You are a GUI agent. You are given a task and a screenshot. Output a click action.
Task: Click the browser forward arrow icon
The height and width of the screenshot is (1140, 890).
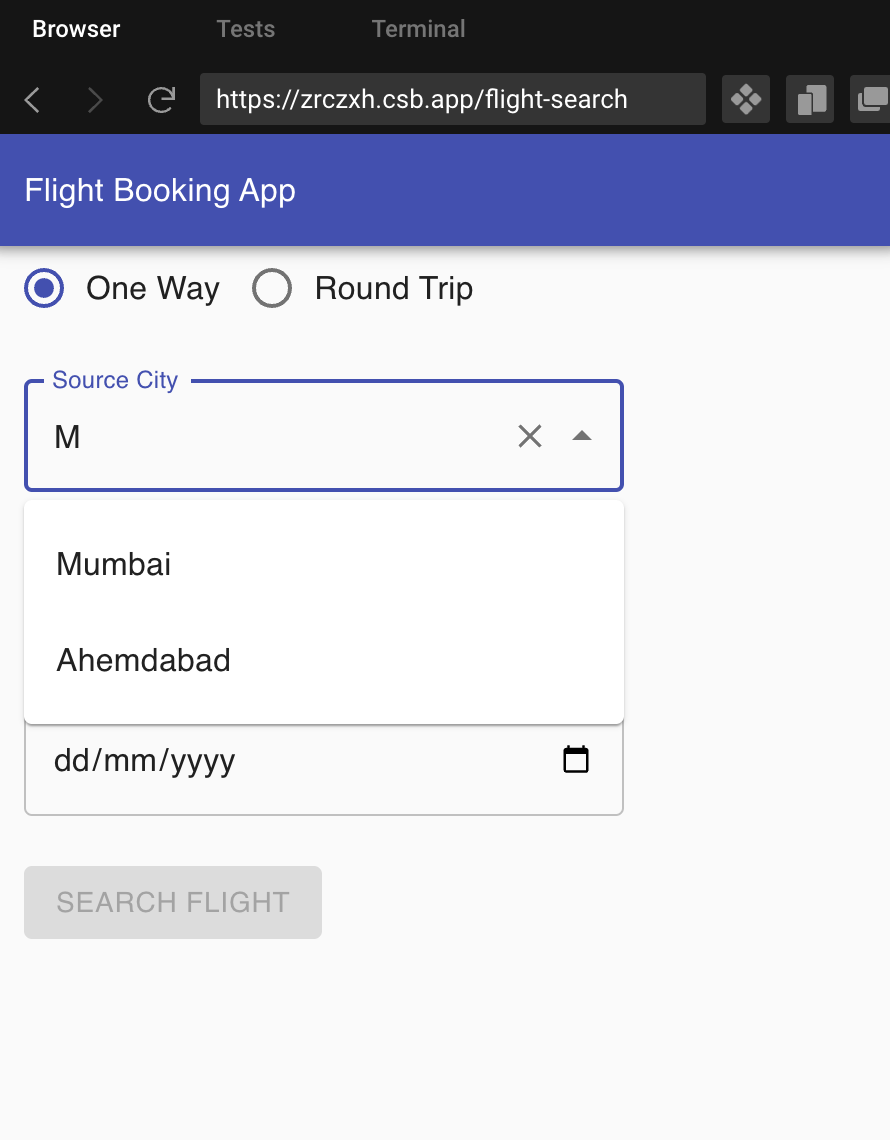pyautogui.click(x=94, y=99)
